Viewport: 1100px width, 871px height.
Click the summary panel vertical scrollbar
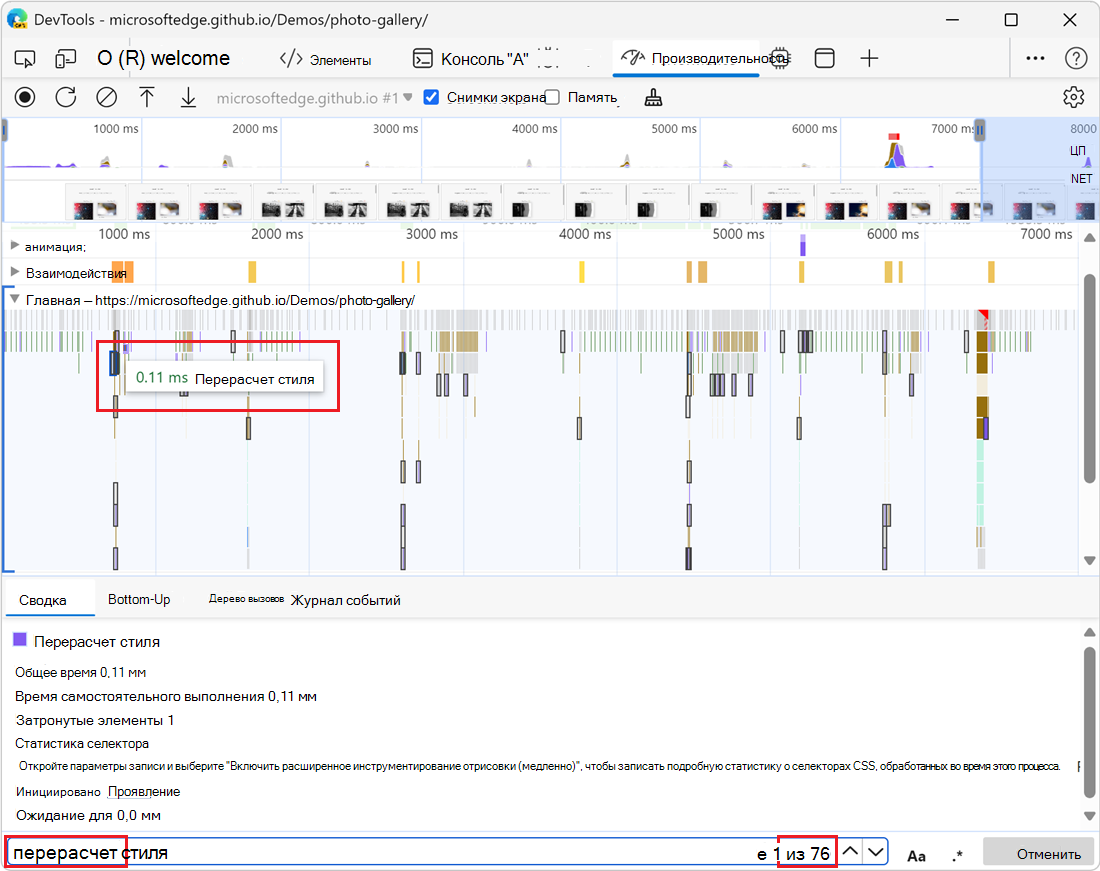tap(1089, 722)
